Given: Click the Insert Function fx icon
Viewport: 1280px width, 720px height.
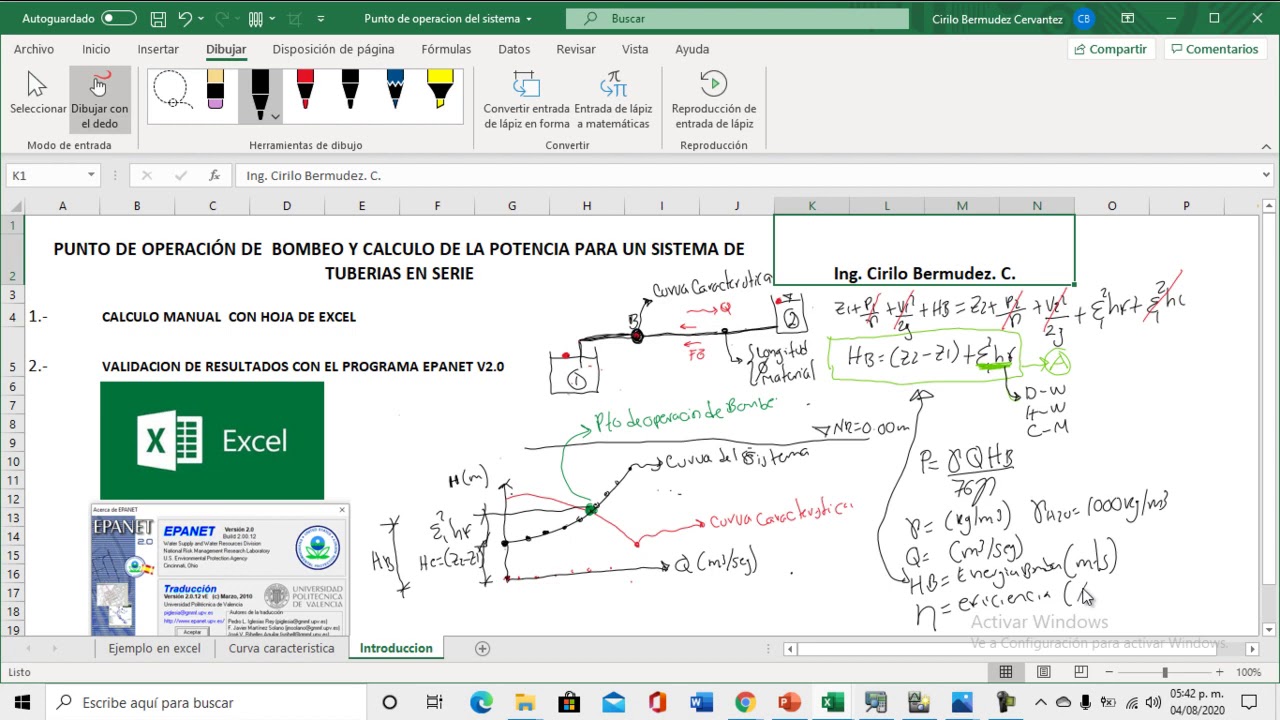Looking at the screenshot, I should pyautogui.click(x=214, y=175).
